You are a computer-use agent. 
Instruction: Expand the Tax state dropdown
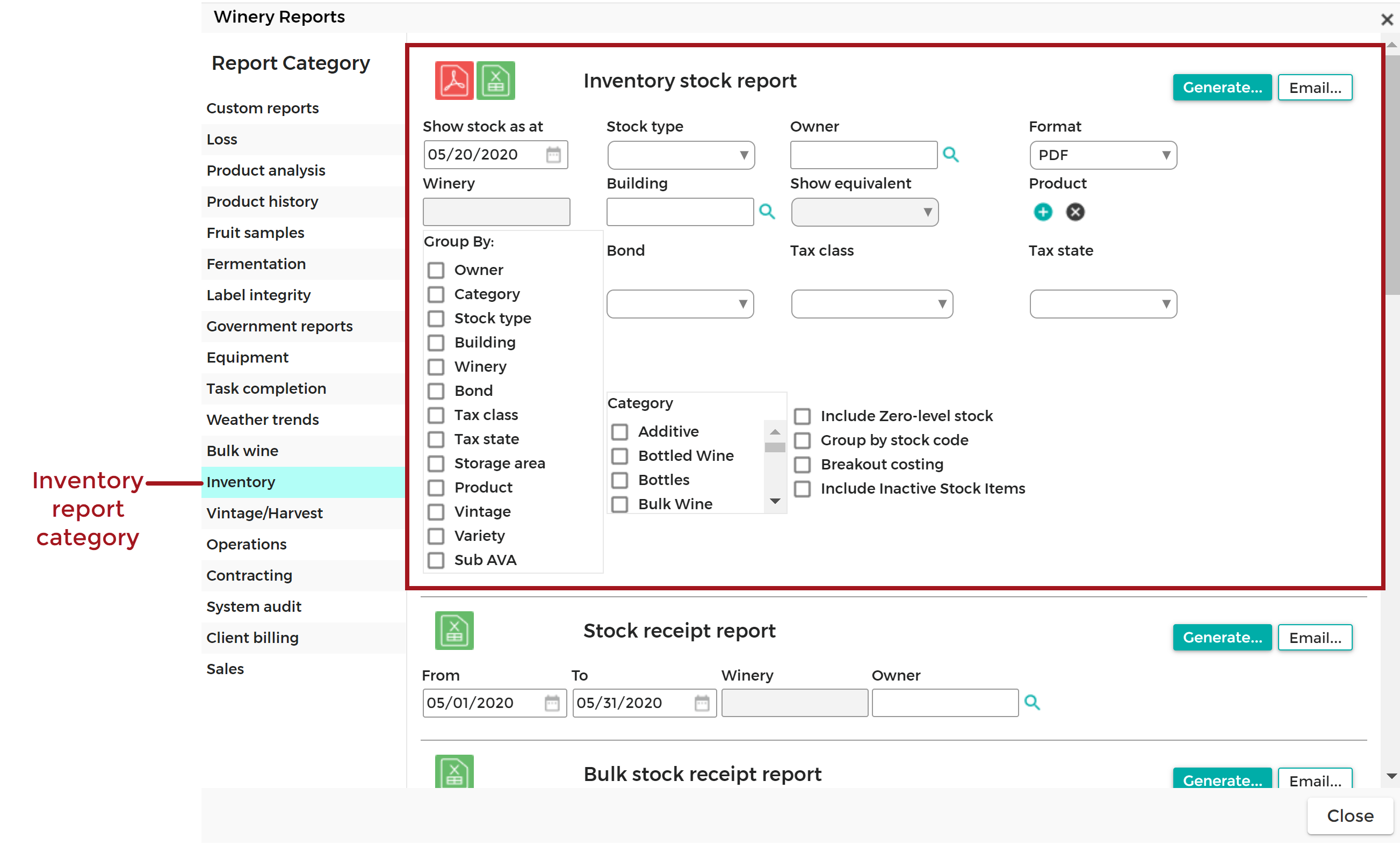(1103, 304)
